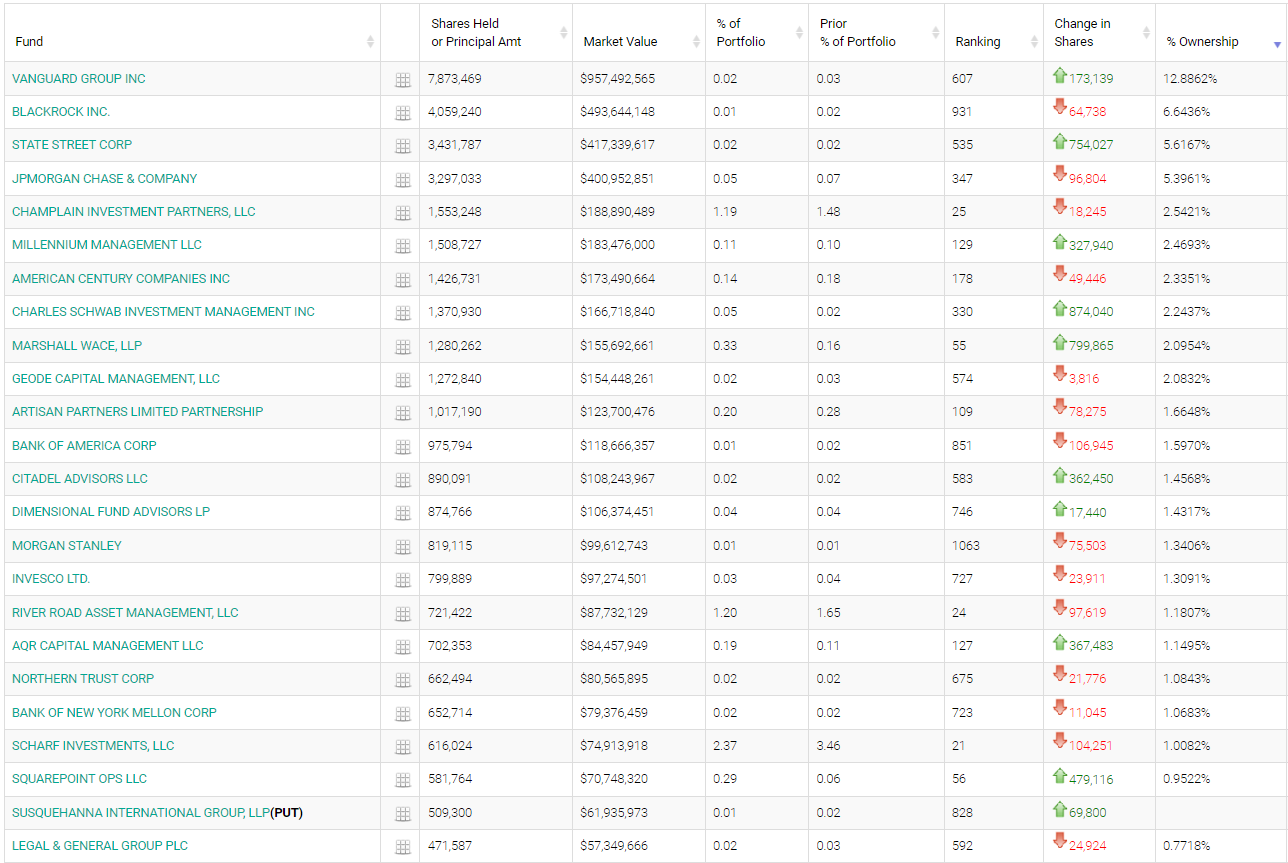Open grid icon in Marshall Wace row
The image size is (1288, 863).
point(403,347)
